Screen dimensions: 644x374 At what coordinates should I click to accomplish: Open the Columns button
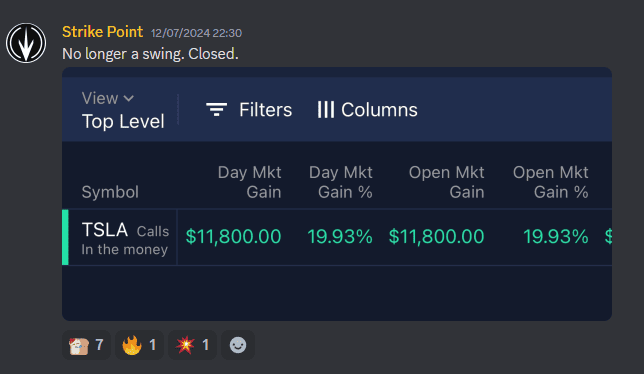coord(368,110)
